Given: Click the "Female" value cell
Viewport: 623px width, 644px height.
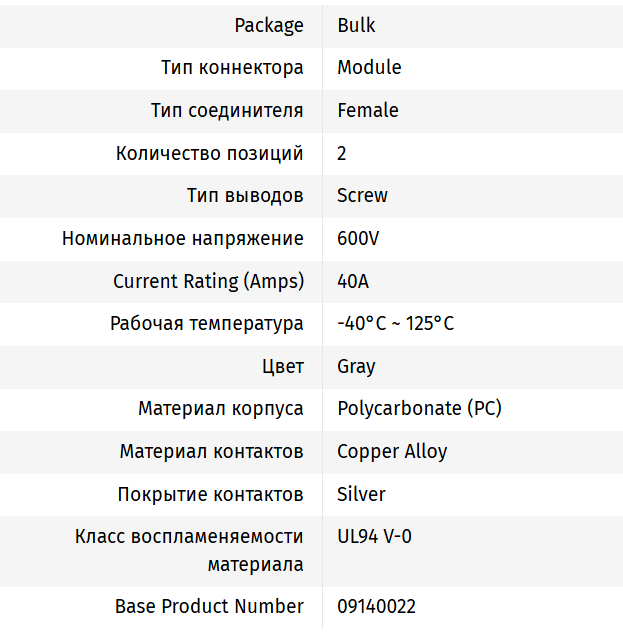Looking at the screenshot, I should [x=367, y=110].
